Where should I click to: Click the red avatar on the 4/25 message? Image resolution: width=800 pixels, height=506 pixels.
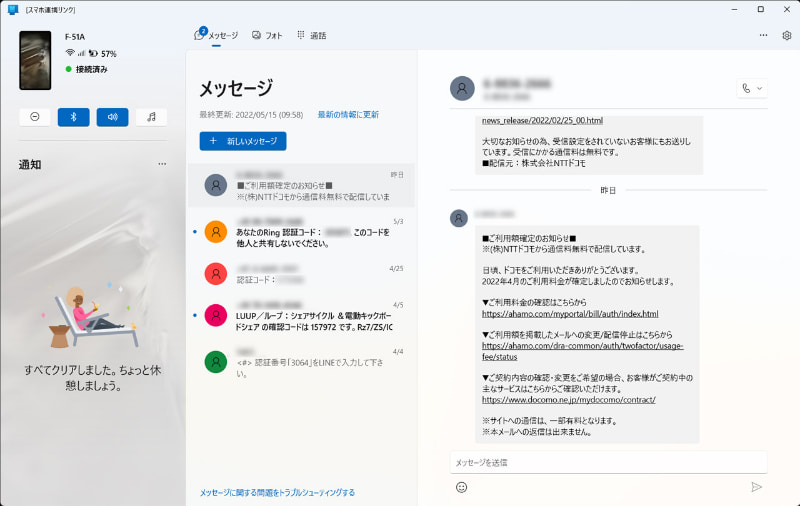216,274
